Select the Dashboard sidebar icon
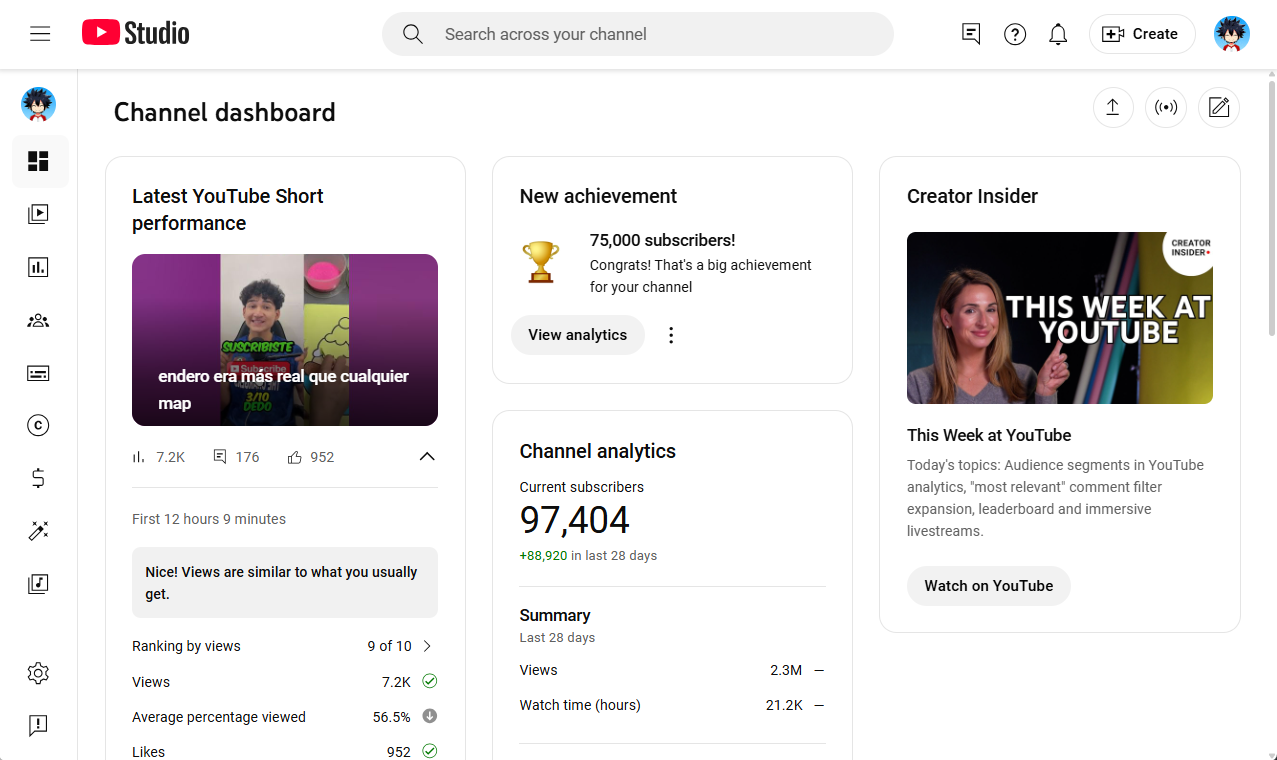1277x760 pixels. point(38,161)
